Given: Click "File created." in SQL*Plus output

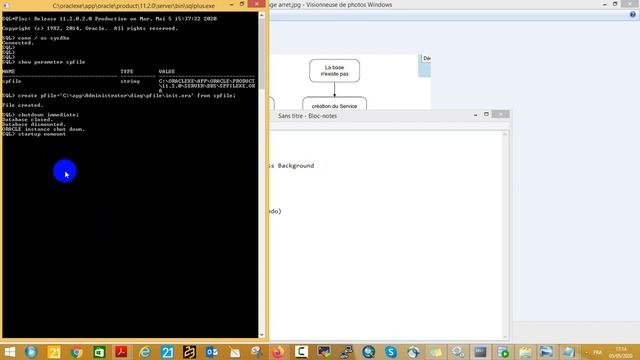Looking at the screenshot, I should click(23, 105).
